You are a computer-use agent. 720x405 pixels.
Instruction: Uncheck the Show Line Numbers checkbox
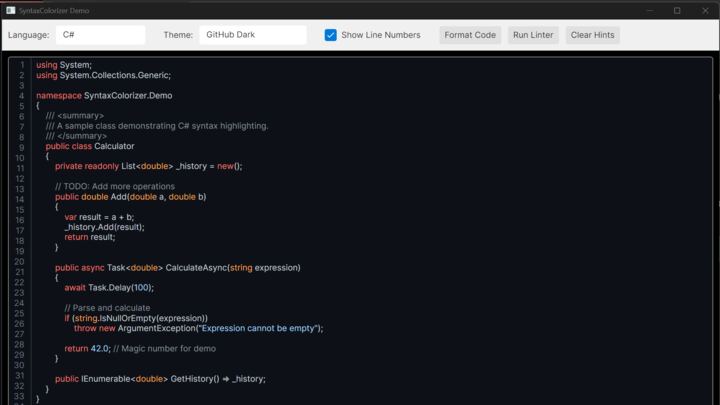coord(331,35)
